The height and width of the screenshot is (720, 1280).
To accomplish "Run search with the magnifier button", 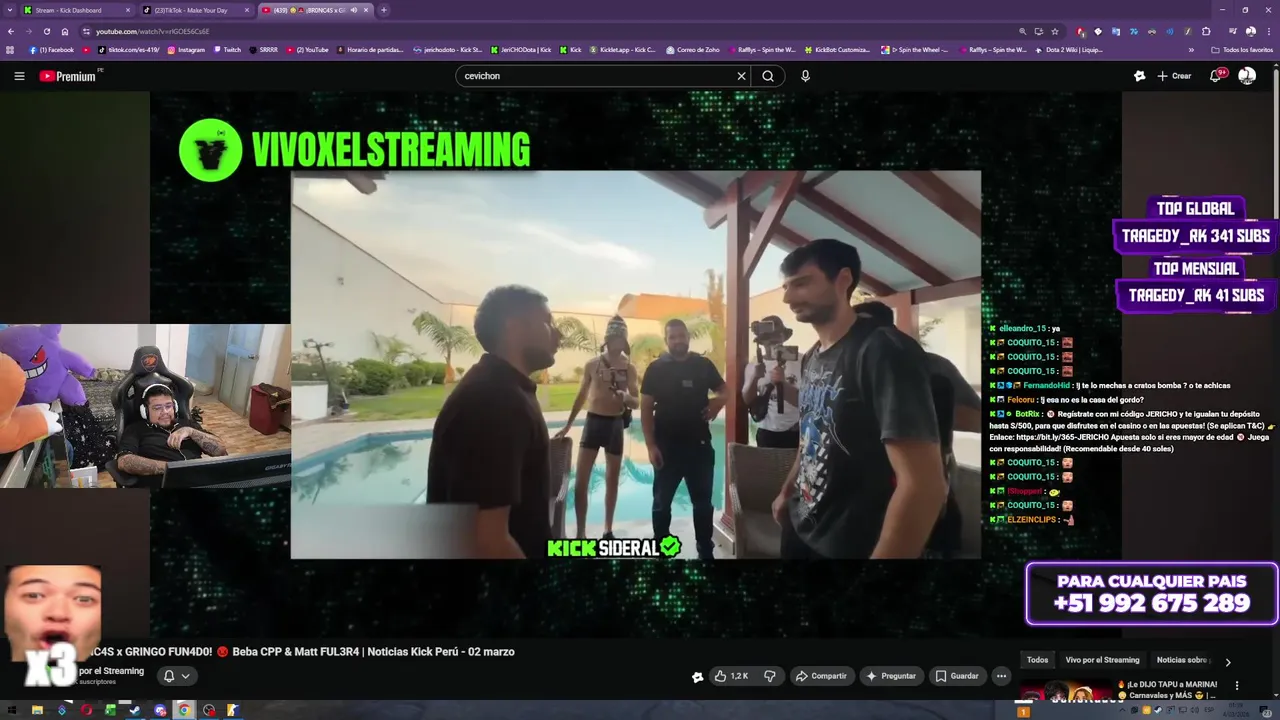I will pos(768,76).
